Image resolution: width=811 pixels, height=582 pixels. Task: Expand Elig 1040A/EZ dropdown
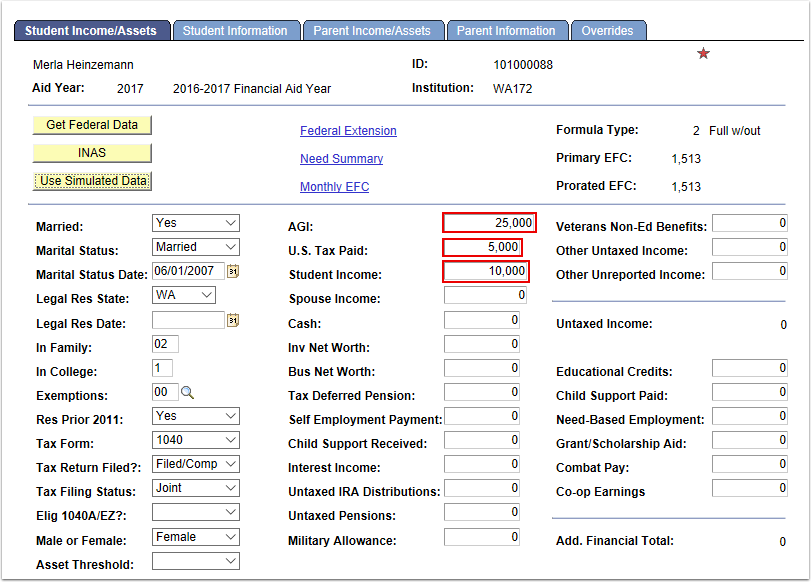click(196, 512)
